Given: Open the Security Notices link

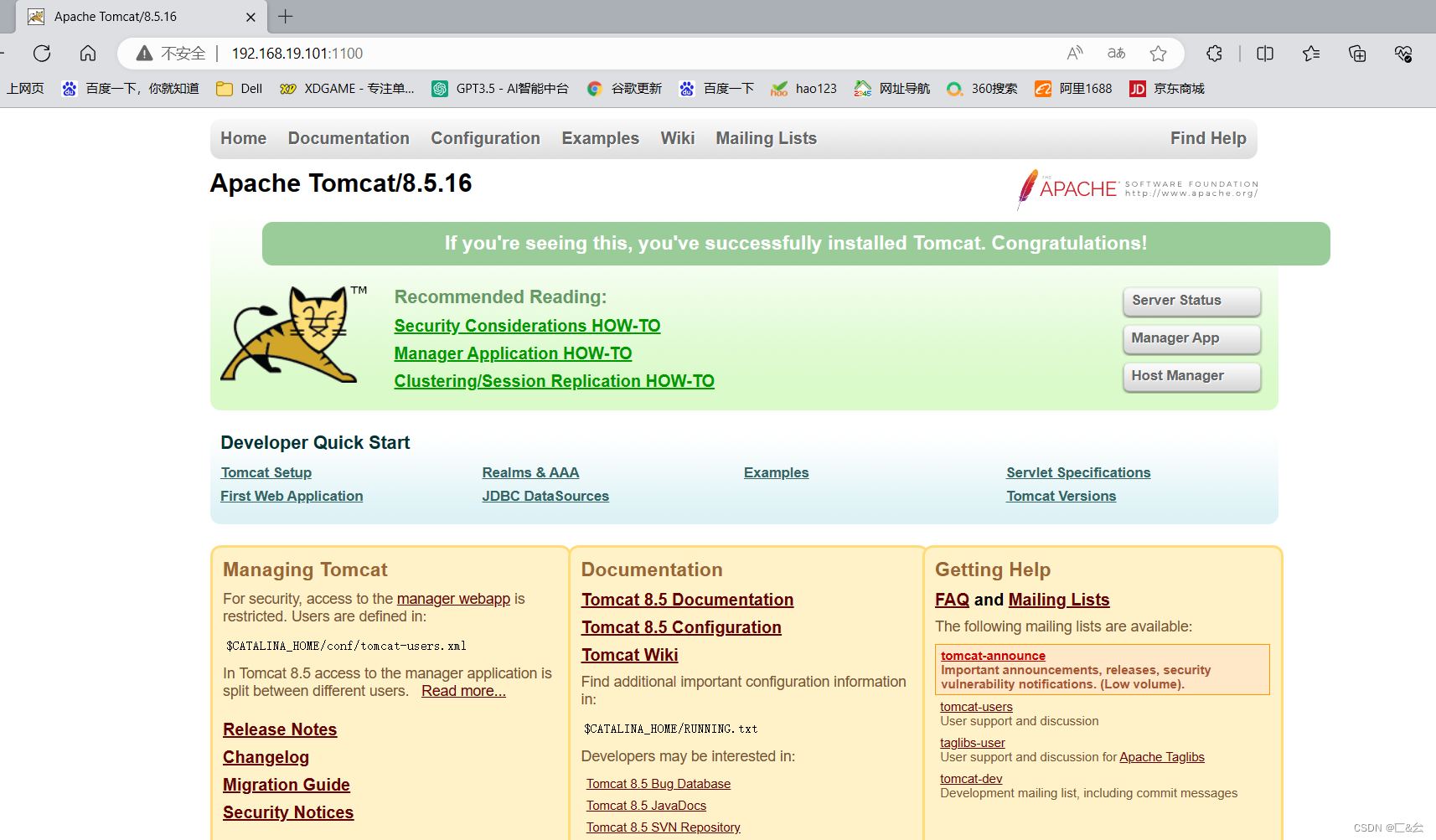Looking at the screenshot, I should click(x=288, y=812).
